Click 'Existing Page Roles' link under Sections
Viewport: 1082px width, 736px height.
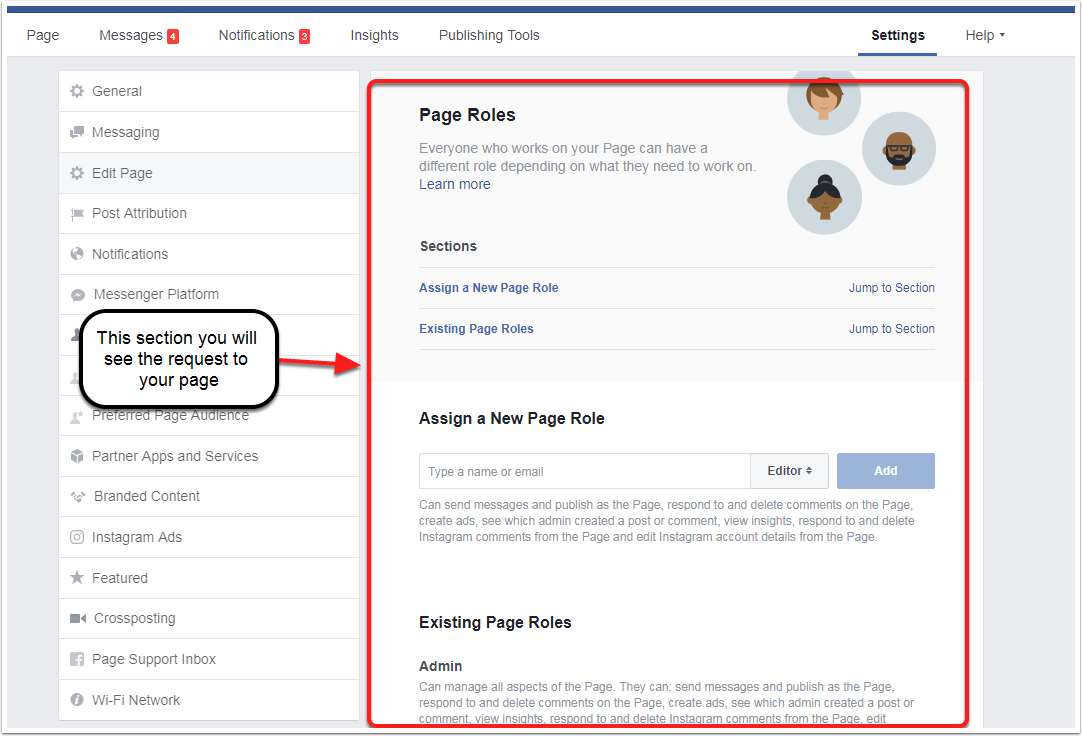coord(476,329)
